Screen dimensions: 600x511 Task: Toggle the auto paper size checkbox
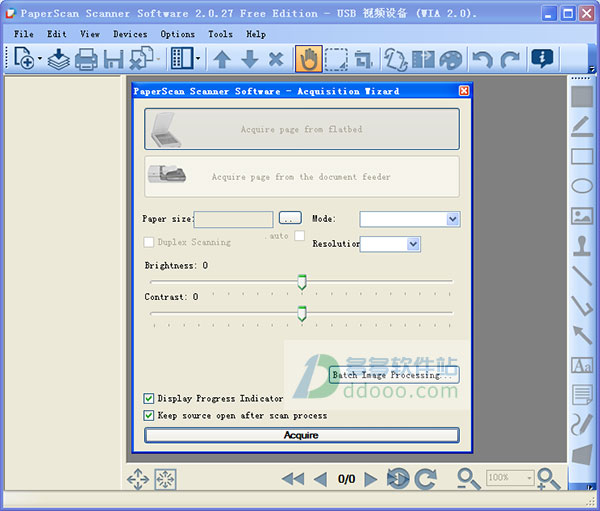click(300, 235)
